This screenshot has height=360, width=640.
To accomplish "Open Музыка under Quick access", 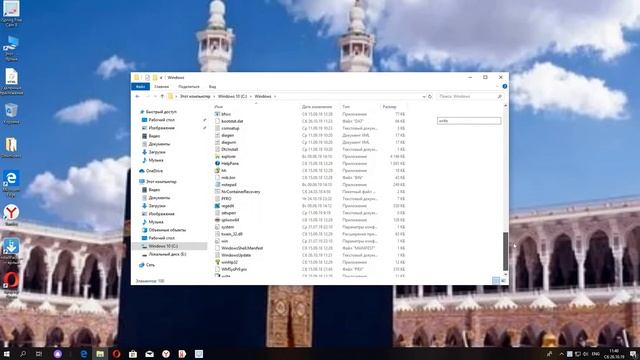I will pos(156,160).
